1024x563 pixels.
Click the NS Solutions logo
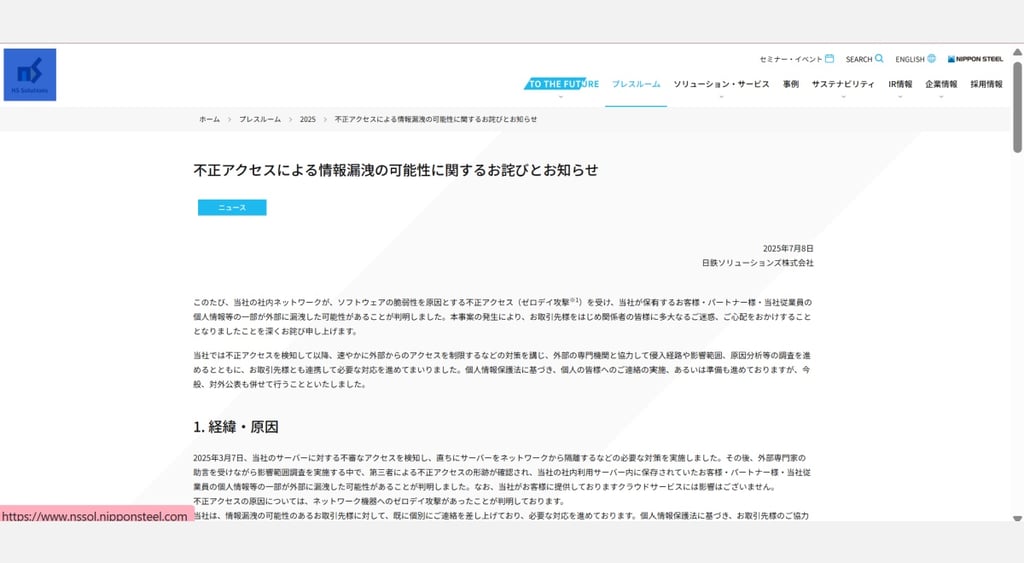point(30,74)
